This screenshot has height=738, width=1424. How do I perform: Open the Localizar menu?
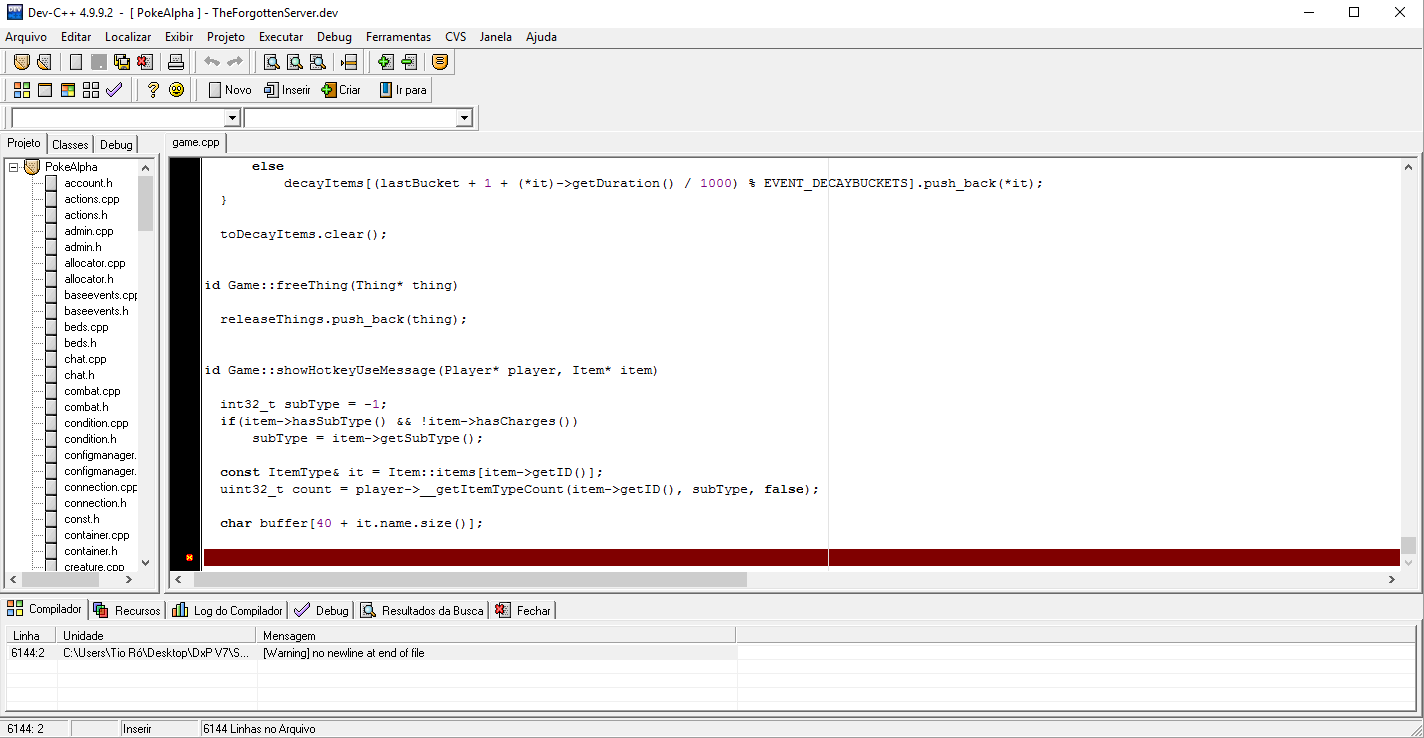pos(128,37)
